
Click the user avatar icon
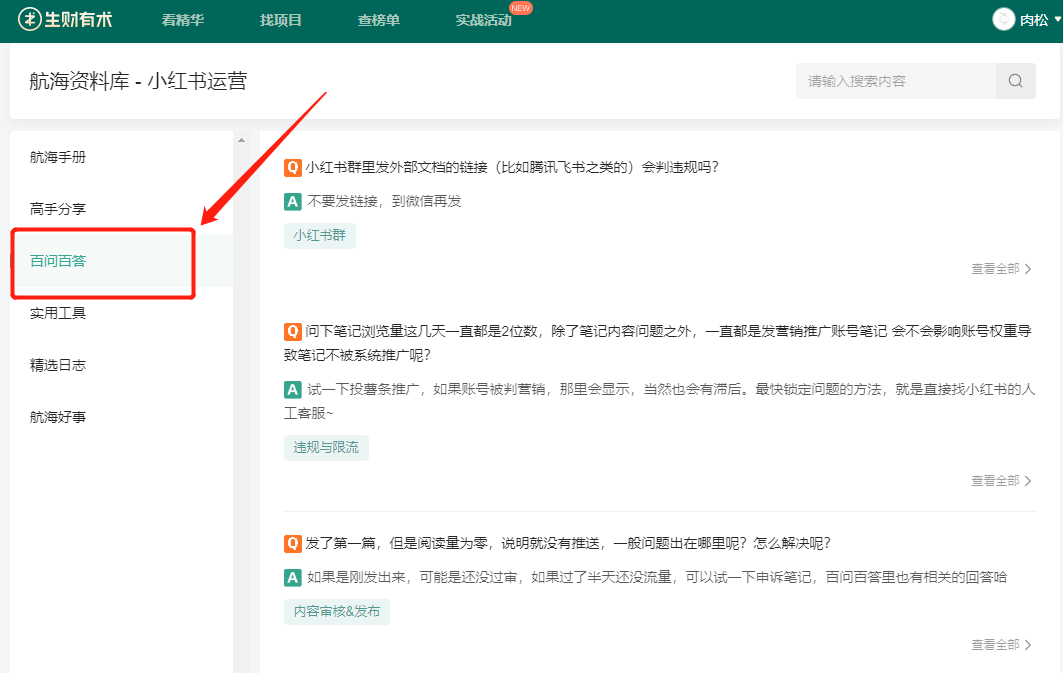click(x=1003, y=19)
